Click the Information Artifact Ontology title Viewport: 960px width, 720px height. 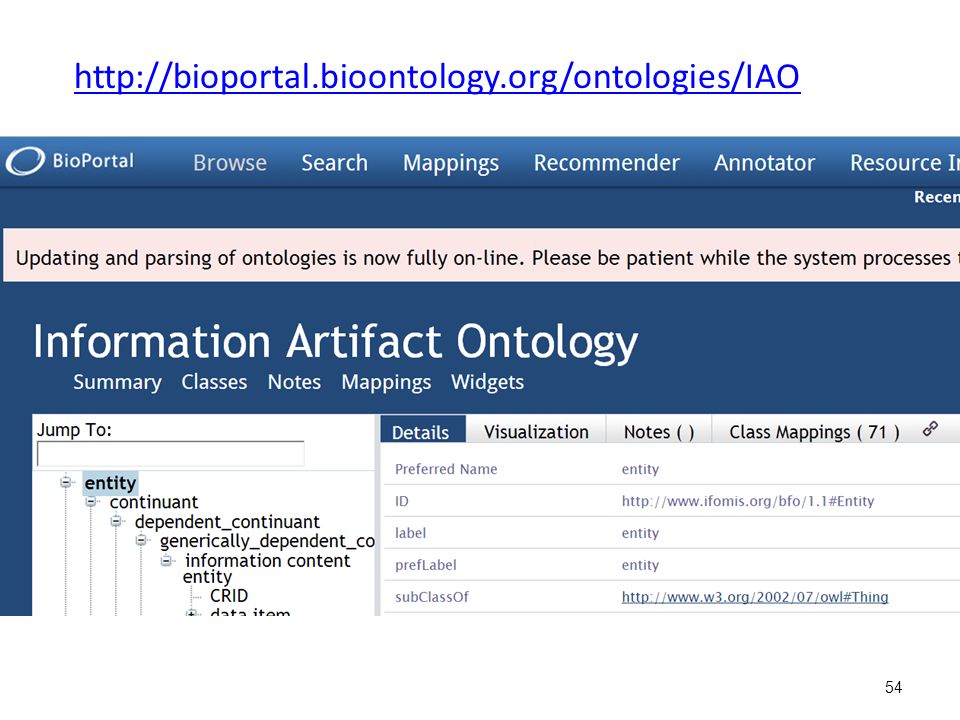pos(336,342)
